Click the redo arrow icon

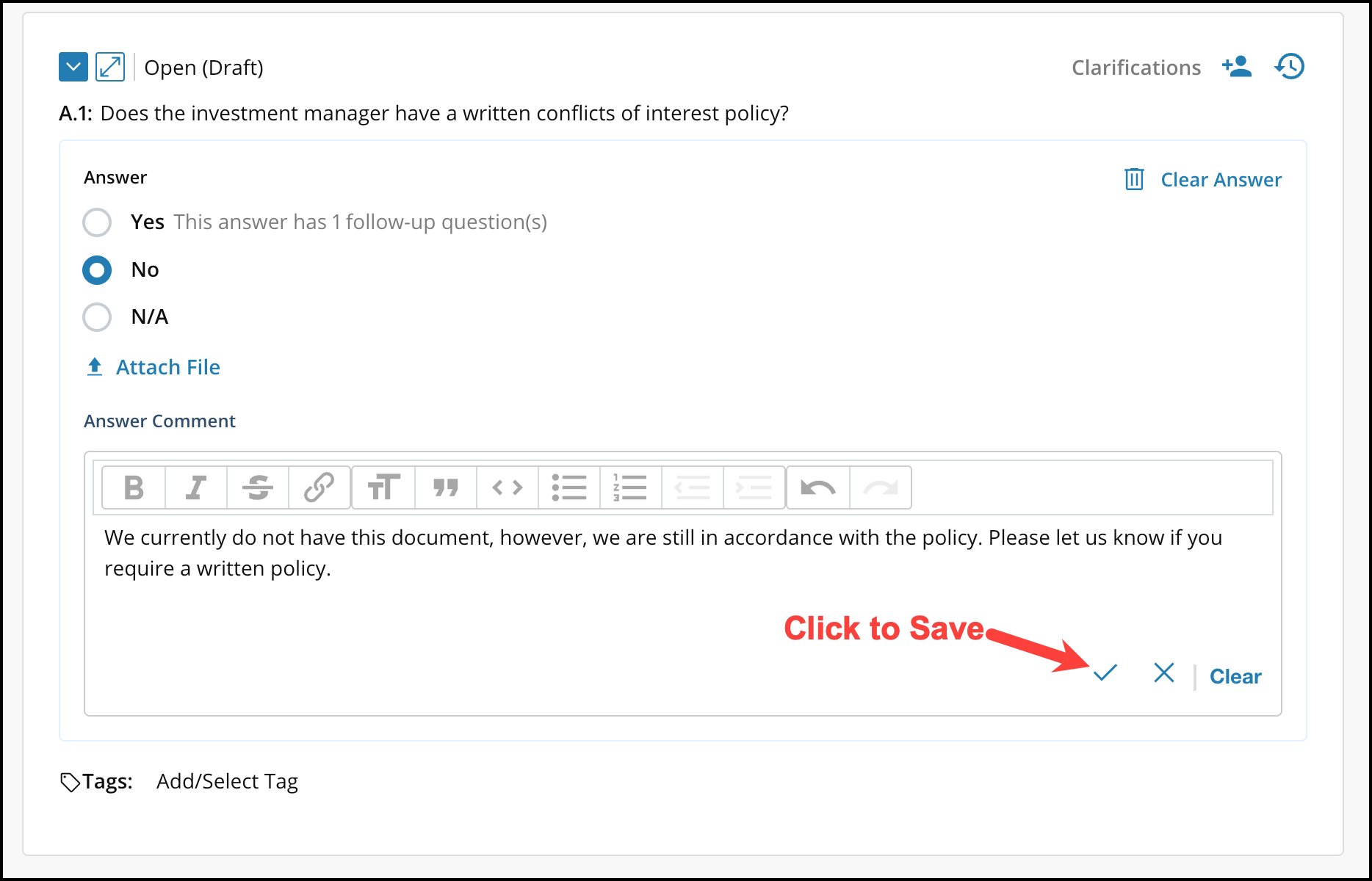[x=881, y=487]
